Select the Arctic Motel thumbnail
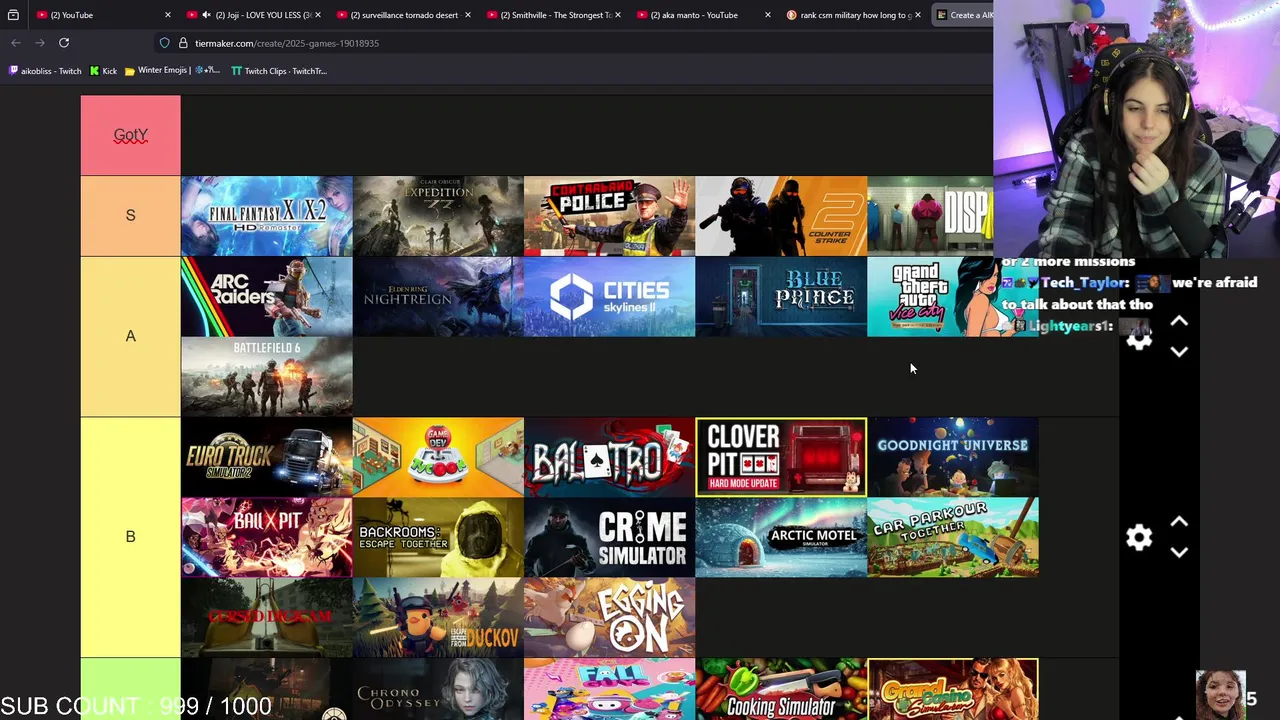 pyautogui.click(x=781, y=538)
